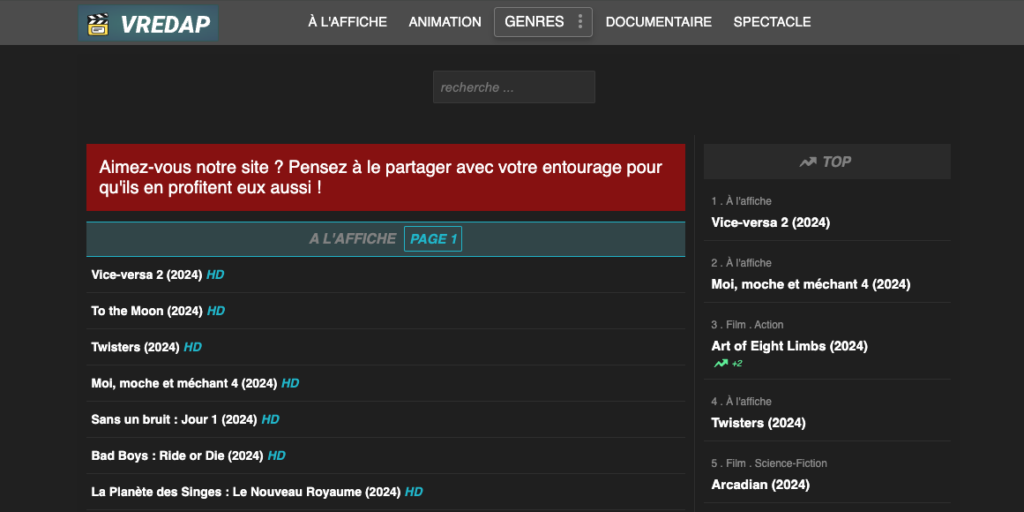Focus the recherche search field
This screenshot has width=1024, height=512.
(514, 87)
